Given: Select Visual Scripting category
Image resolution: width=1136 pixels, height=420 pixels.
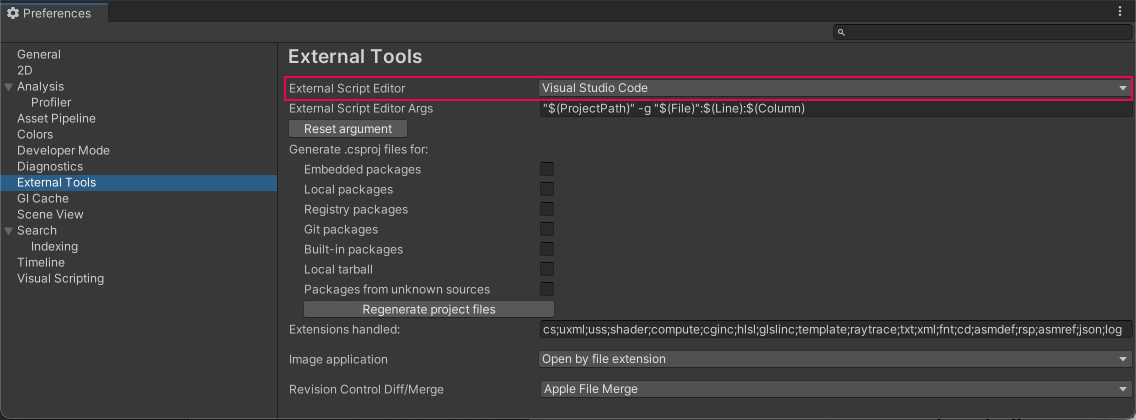Looking at the screenshot, I should (x=60, y=279).
